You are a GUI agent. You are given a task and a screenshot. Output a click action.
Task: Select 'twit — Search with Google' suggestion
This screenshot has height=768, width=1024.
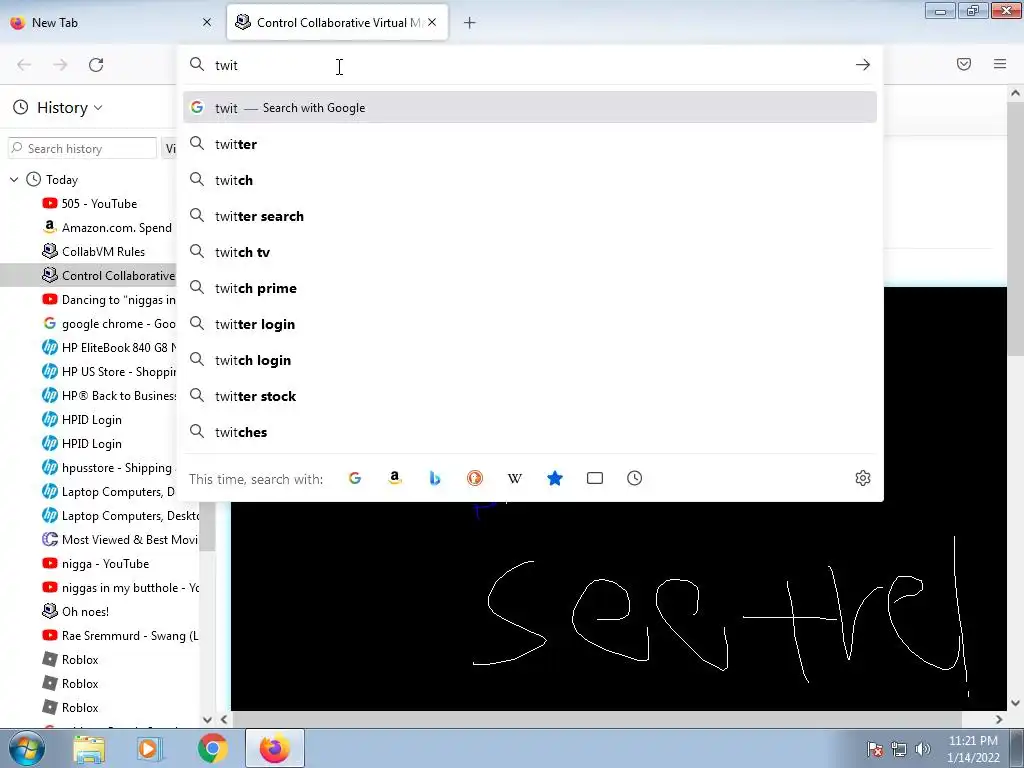[530, 108]
